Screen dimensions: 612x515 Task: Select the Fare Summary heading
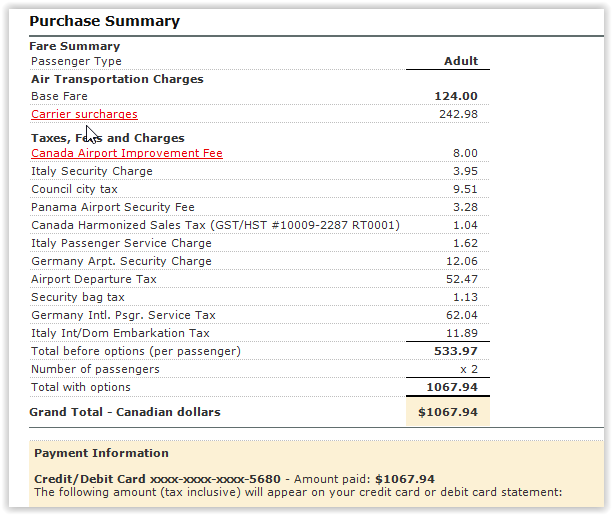(75, 46)
